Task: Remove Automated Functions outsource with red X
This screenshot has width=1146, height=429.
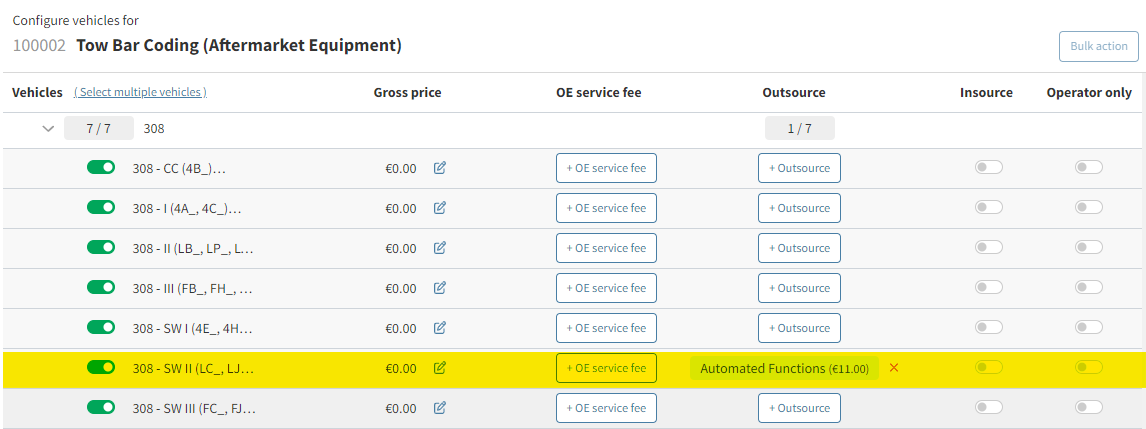Action: 894,368
